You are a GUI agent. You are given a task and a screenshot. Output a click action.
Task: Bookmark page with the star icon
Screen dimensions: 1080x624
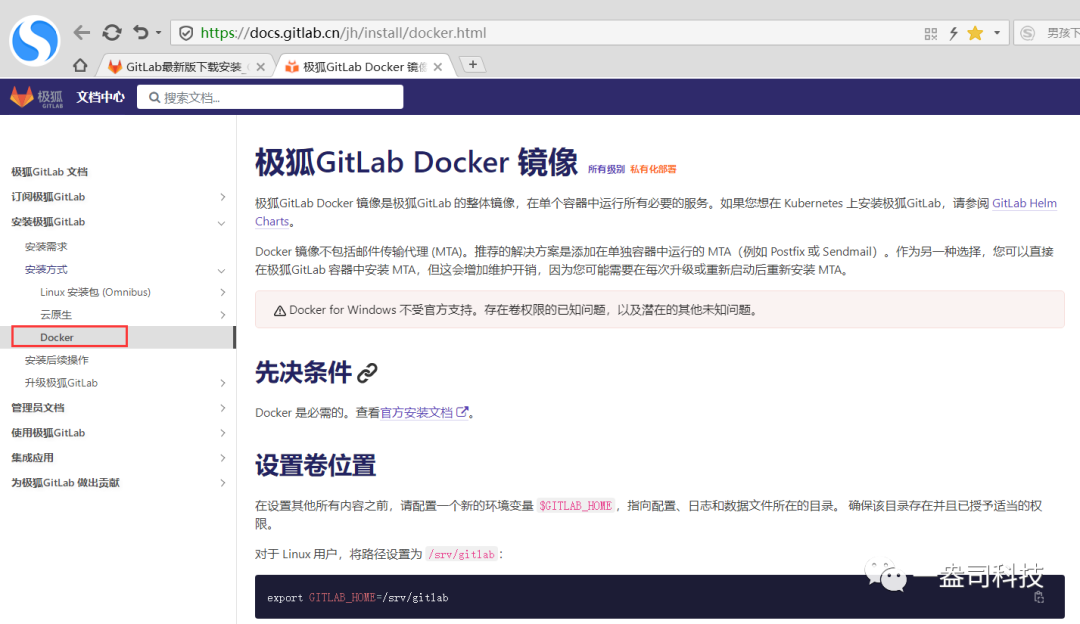[975, 33]
